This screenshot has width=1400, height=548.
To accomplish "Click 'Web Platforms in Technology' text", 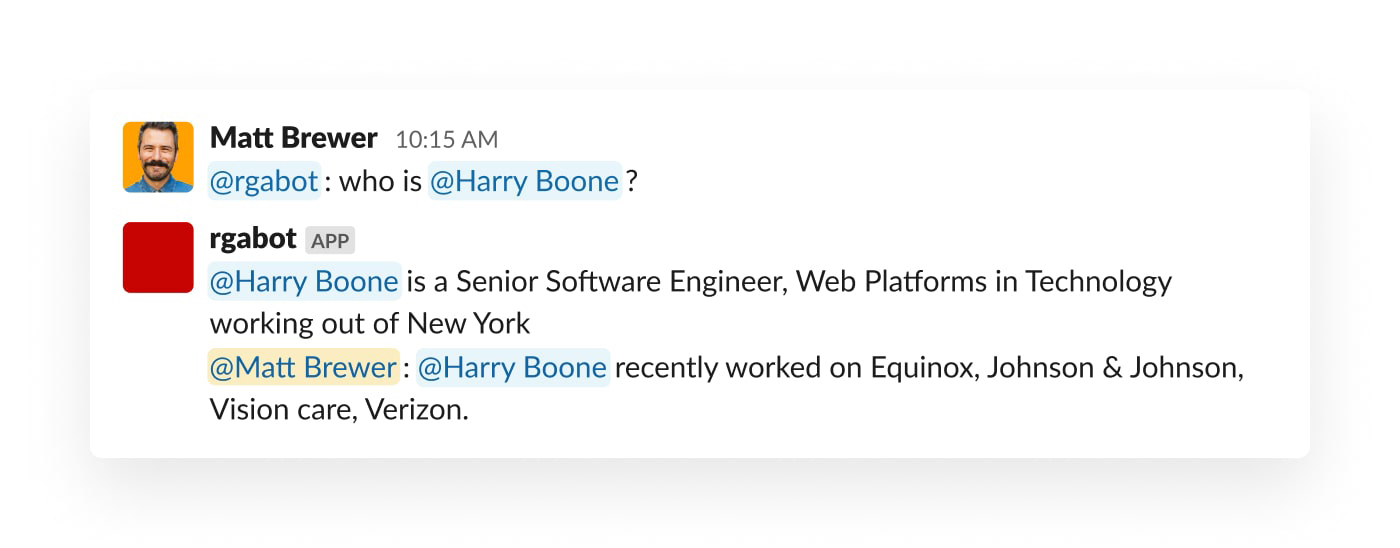I will click(983, 282).
